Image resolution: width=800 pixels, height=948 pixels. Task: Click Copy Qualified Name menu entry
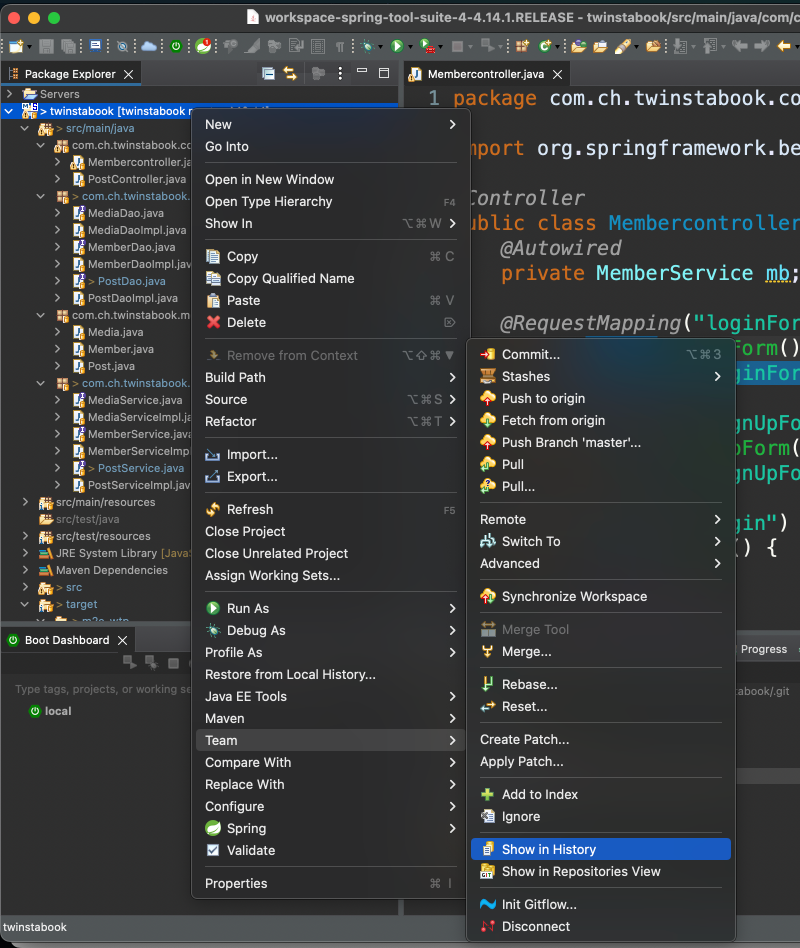click(x=330, y=279)
